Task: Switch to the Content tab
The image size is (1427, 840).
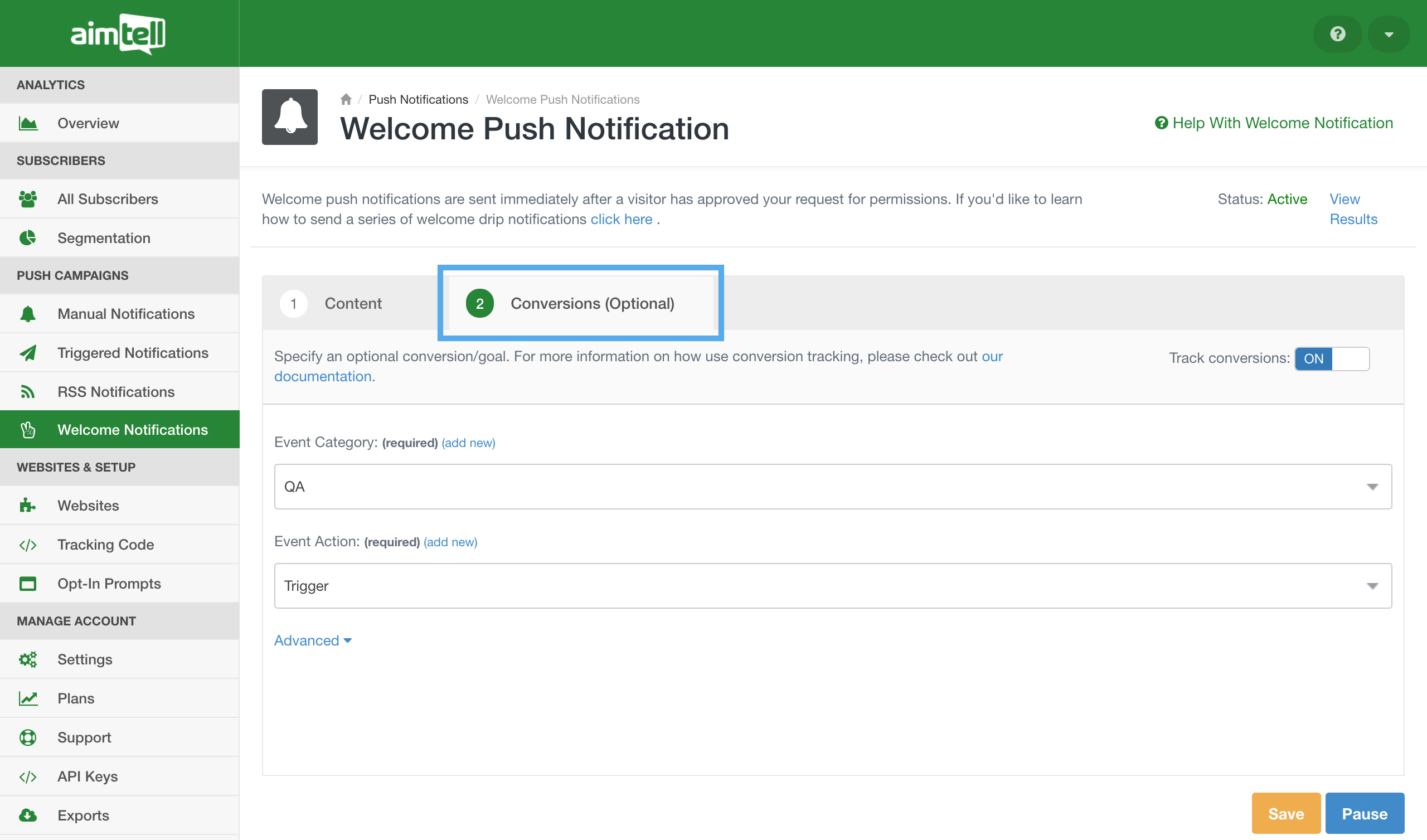Action: pyautogui.click(x=352, y=304)
